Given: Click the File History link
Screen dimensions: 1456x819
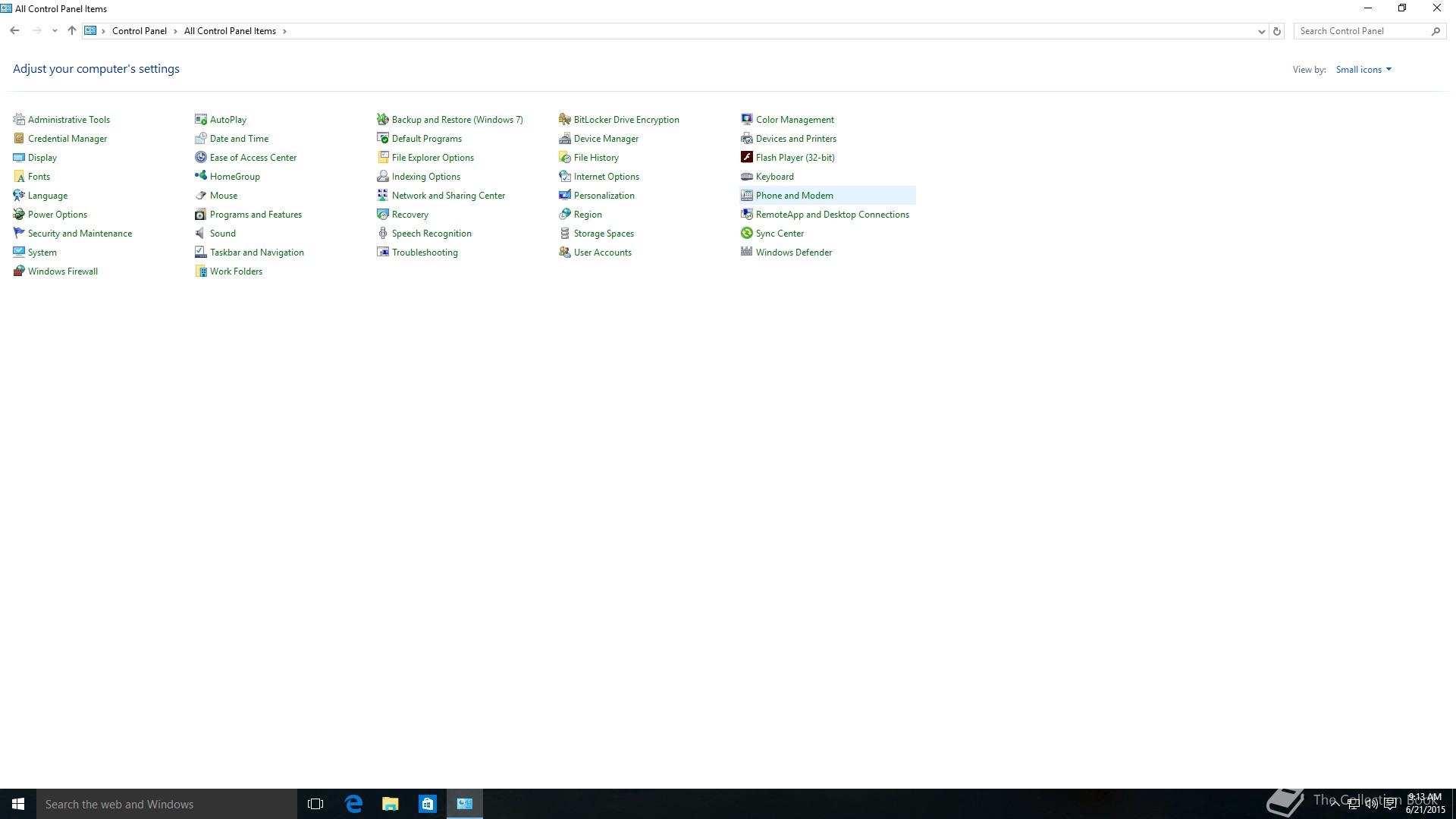Looking at the screenshot, I should click(596, 158).
